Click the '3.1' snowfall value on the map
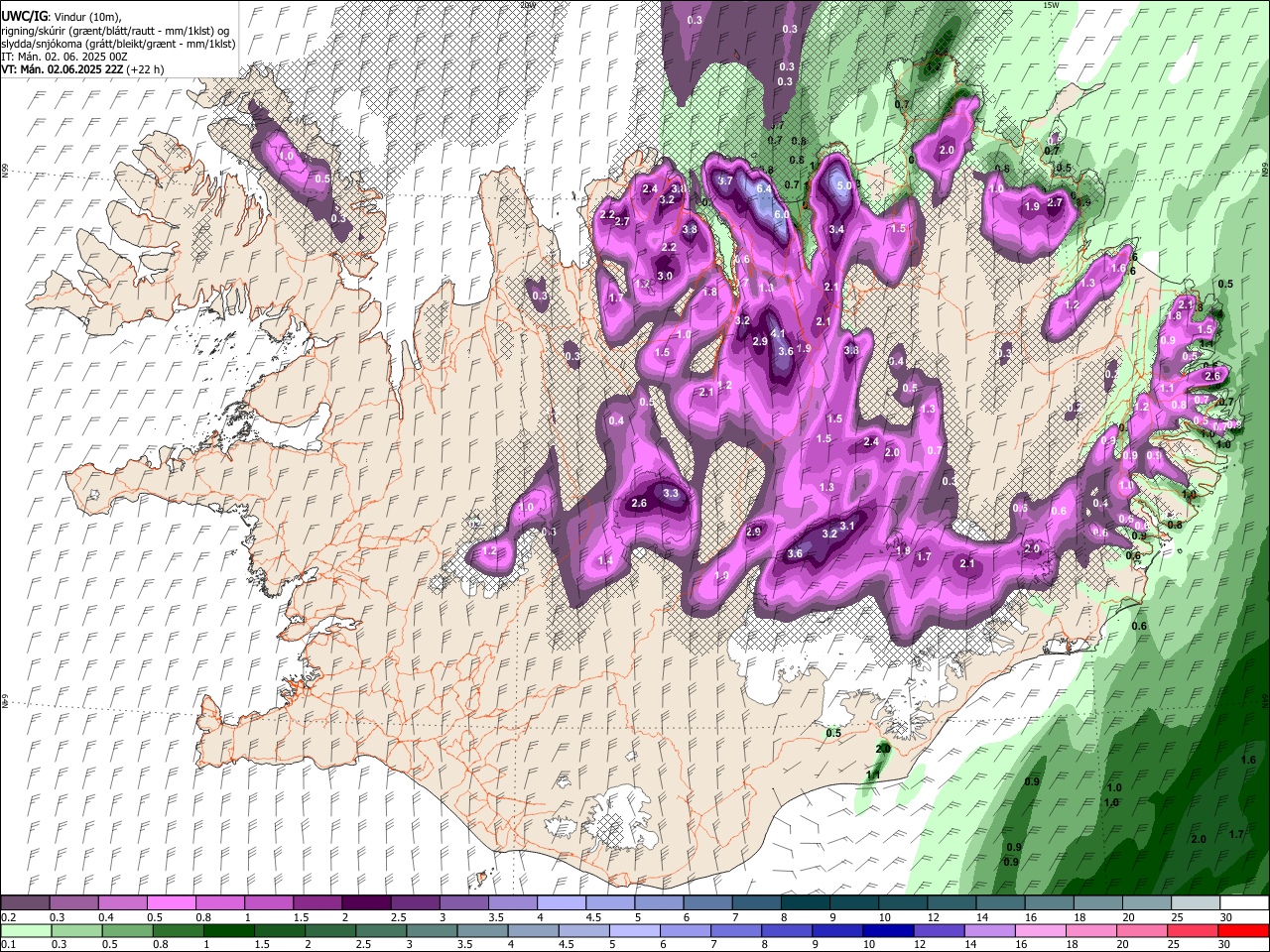1270x952 pixels. [847, 526]
